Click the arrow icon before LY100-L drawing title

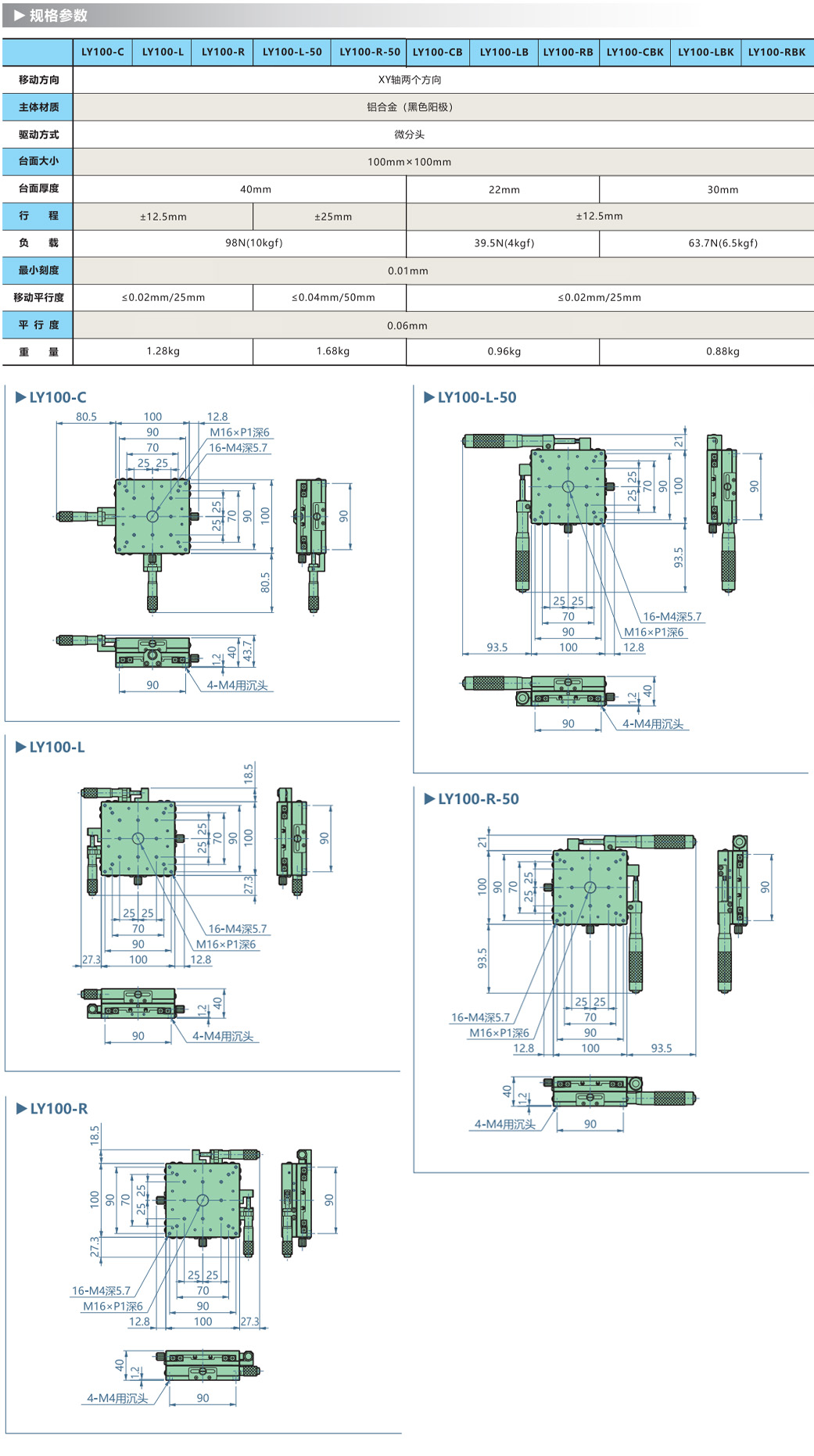(20, 747)
